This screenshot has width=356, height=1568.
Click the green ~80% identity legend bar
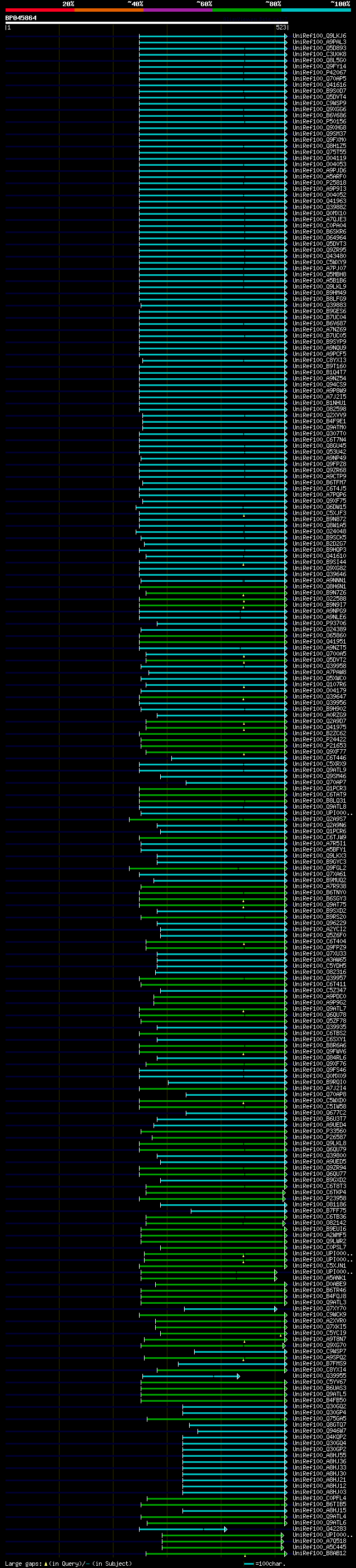click(247, 10)
